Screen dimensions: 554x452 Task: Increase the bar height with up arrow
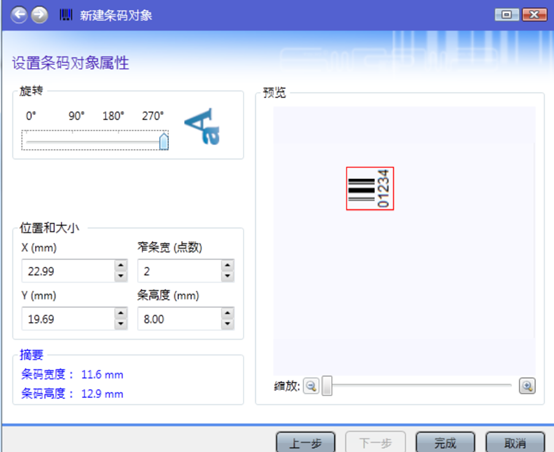[x=228, y=313]
